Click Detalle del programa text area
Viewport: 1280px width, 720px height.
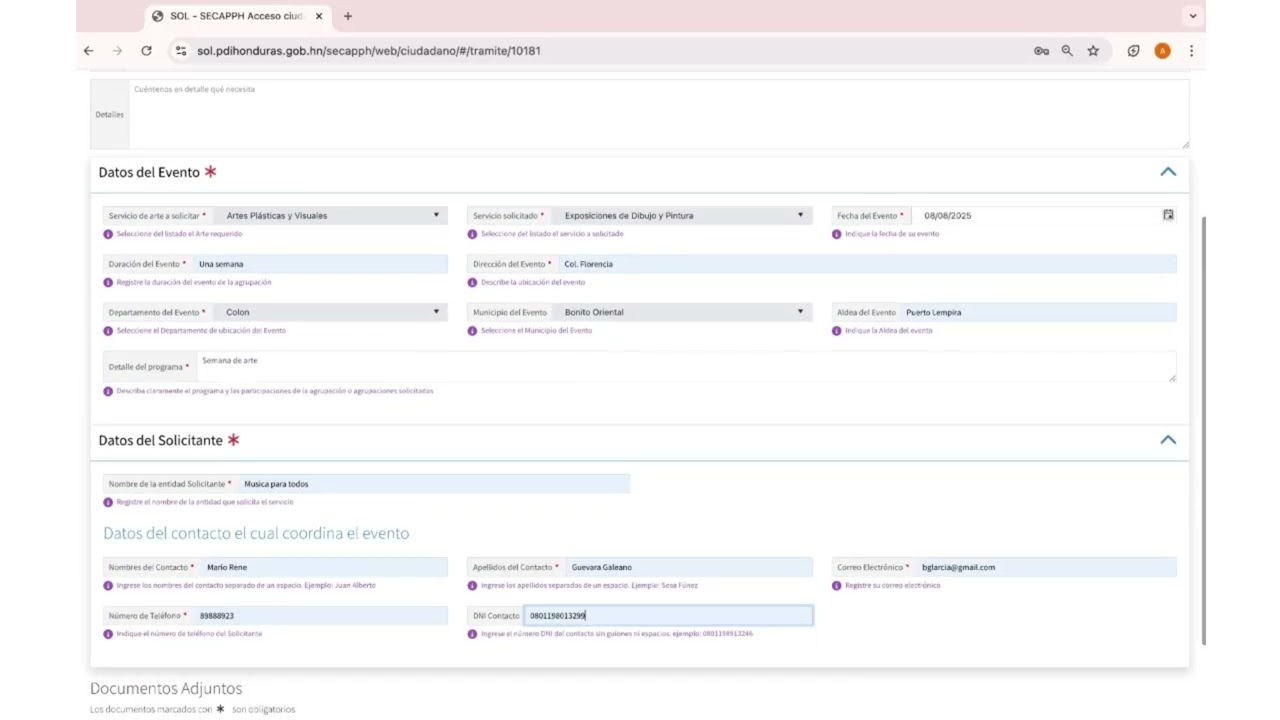(686, 367)
